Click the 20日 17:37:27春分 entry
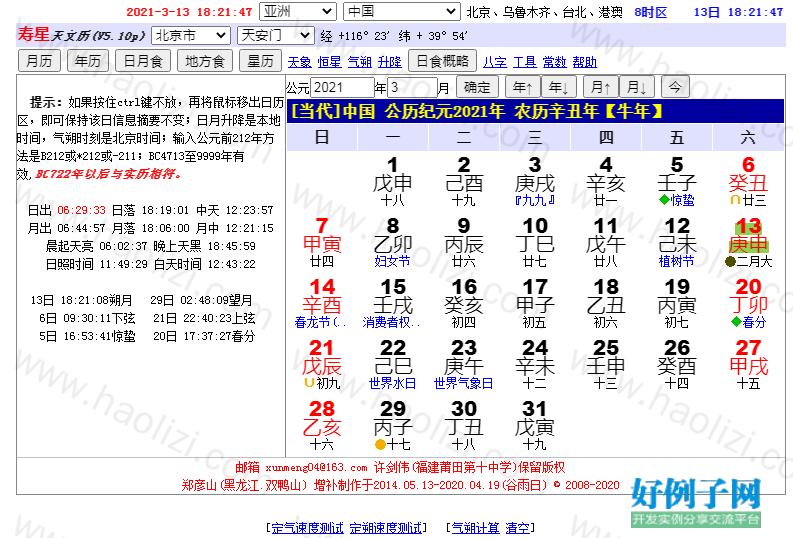 204,336
